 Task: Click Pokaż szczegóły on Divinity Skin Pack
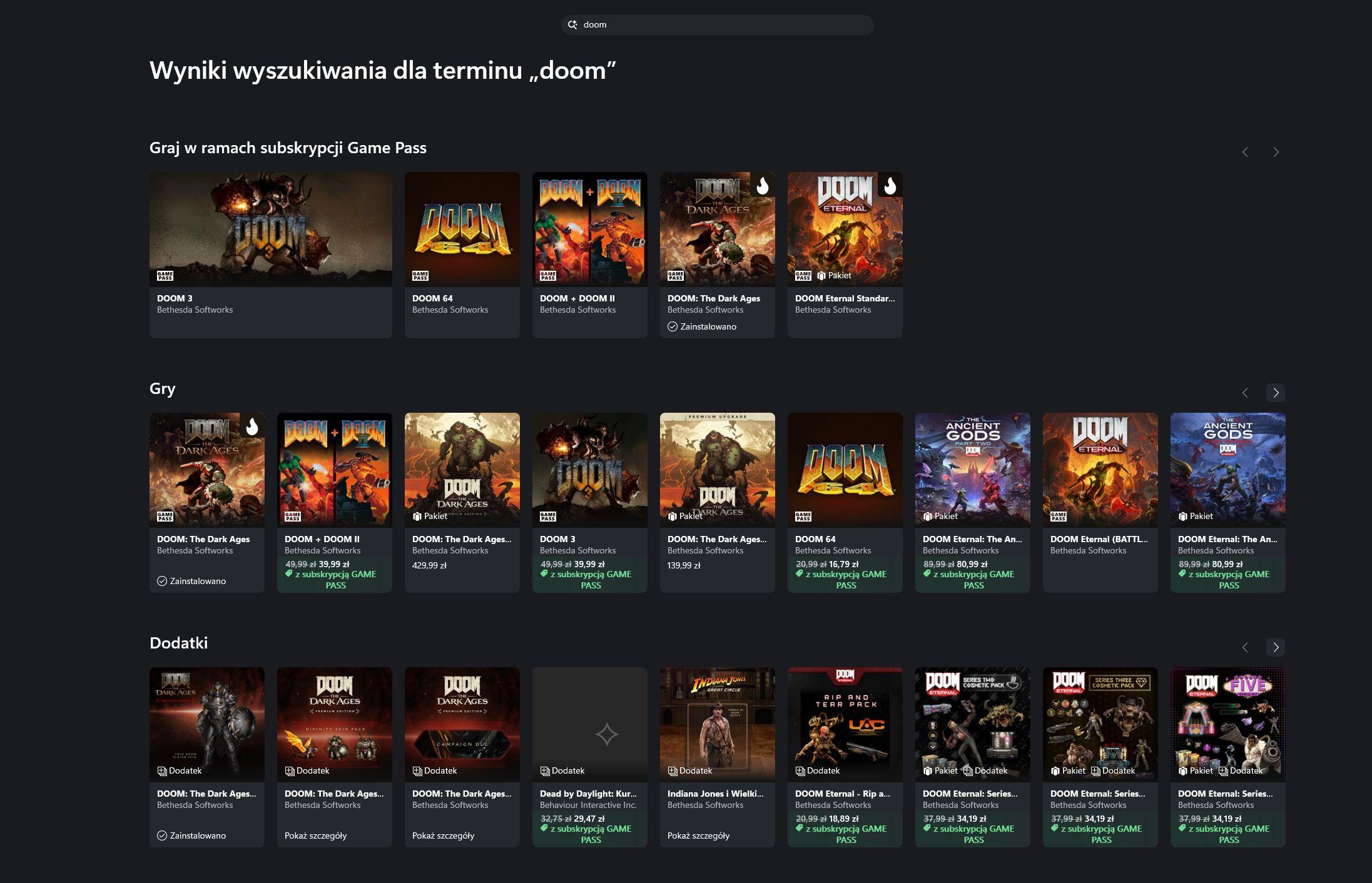pyautogui.click(x=315, y=835)
